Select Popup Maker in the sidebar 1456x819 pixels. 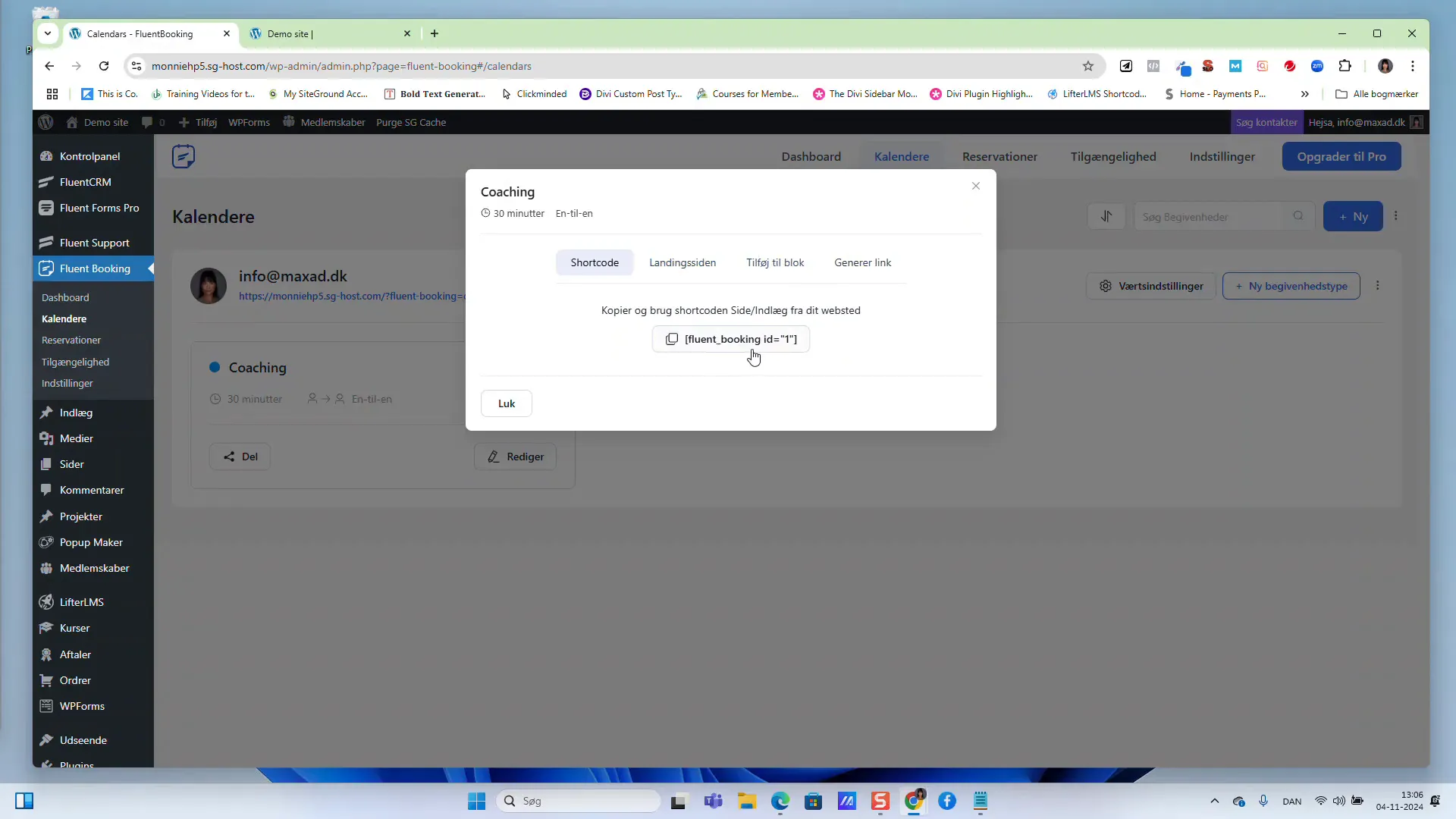coord(91,542)
